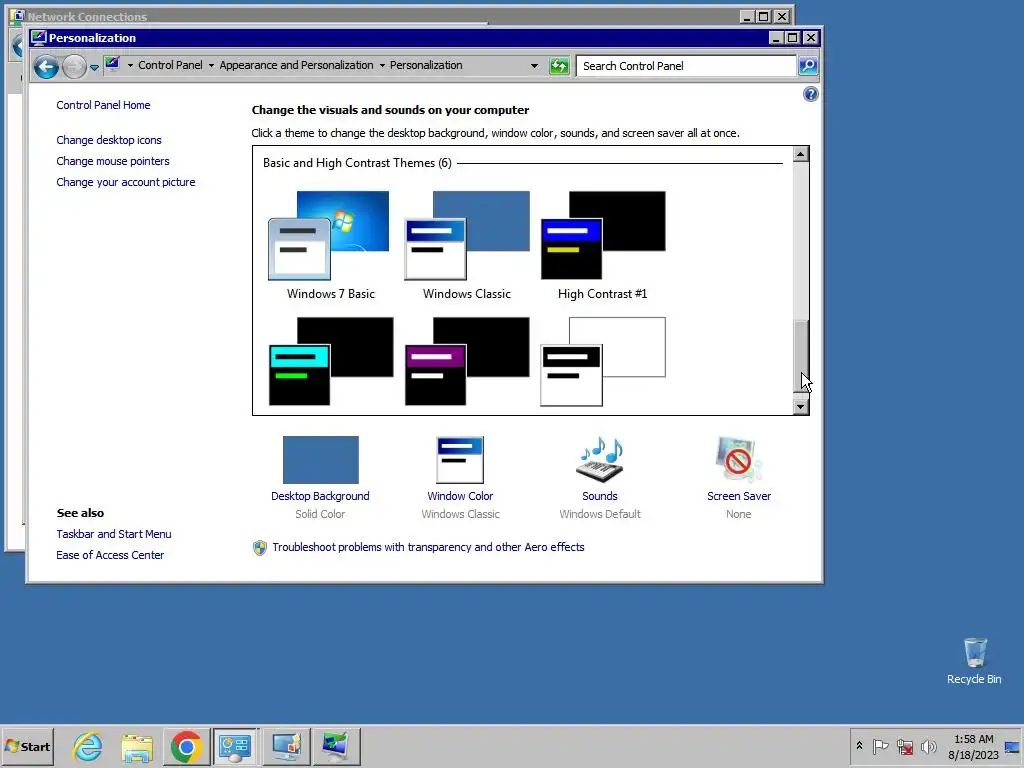Click the green Refresh button
Image resolution: width=1024 pixels, height=768 pixels.
point(558,65)
